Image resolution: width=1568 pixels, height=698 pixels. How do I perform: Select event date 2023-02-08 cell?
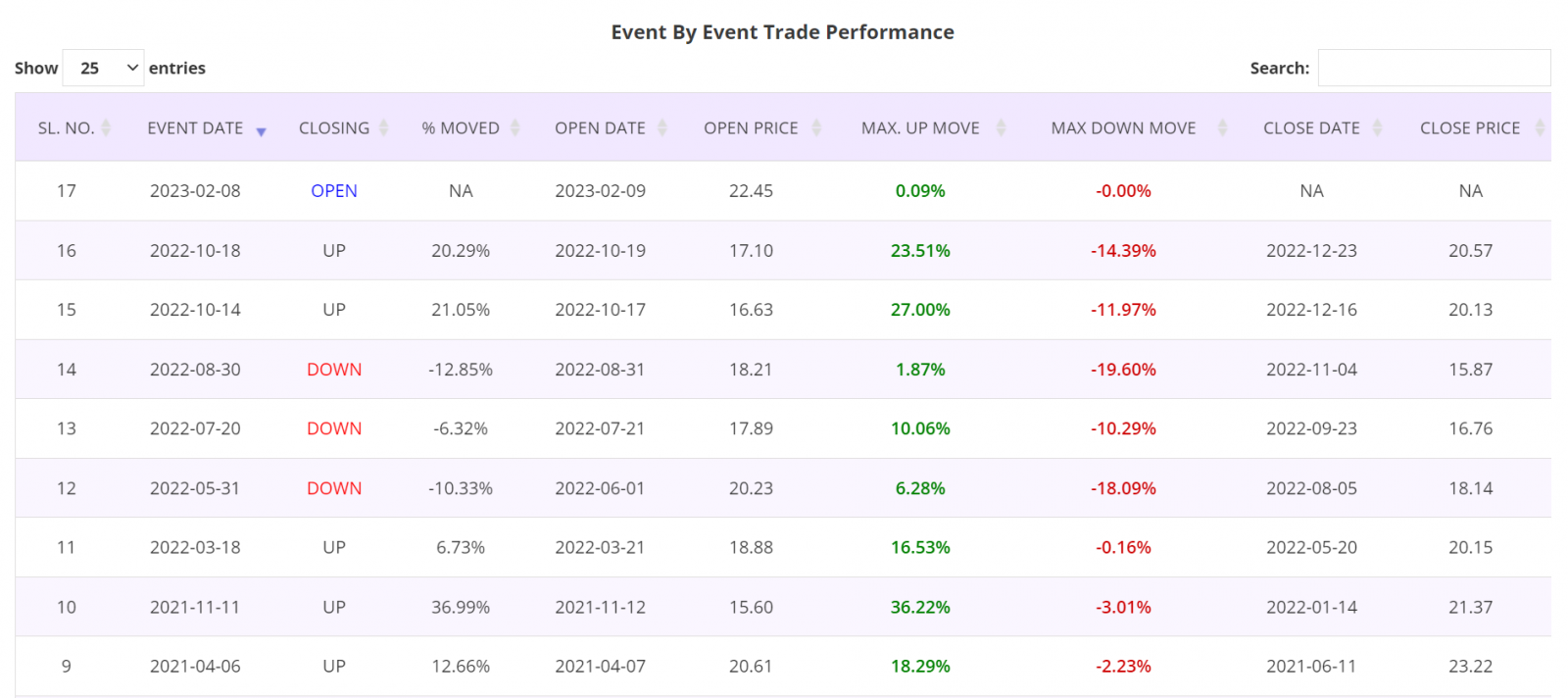coord(195,191)
